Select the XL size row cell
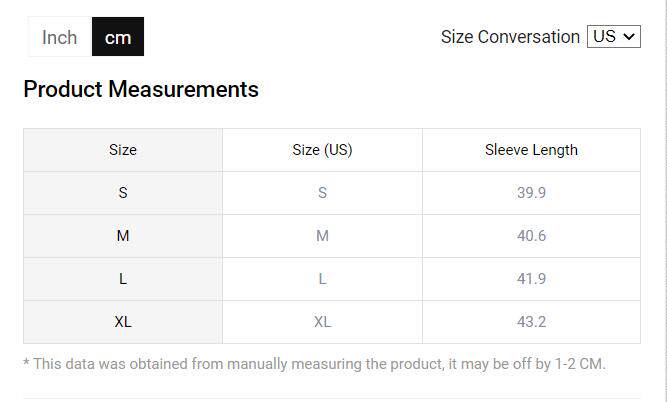 point(123,322)
